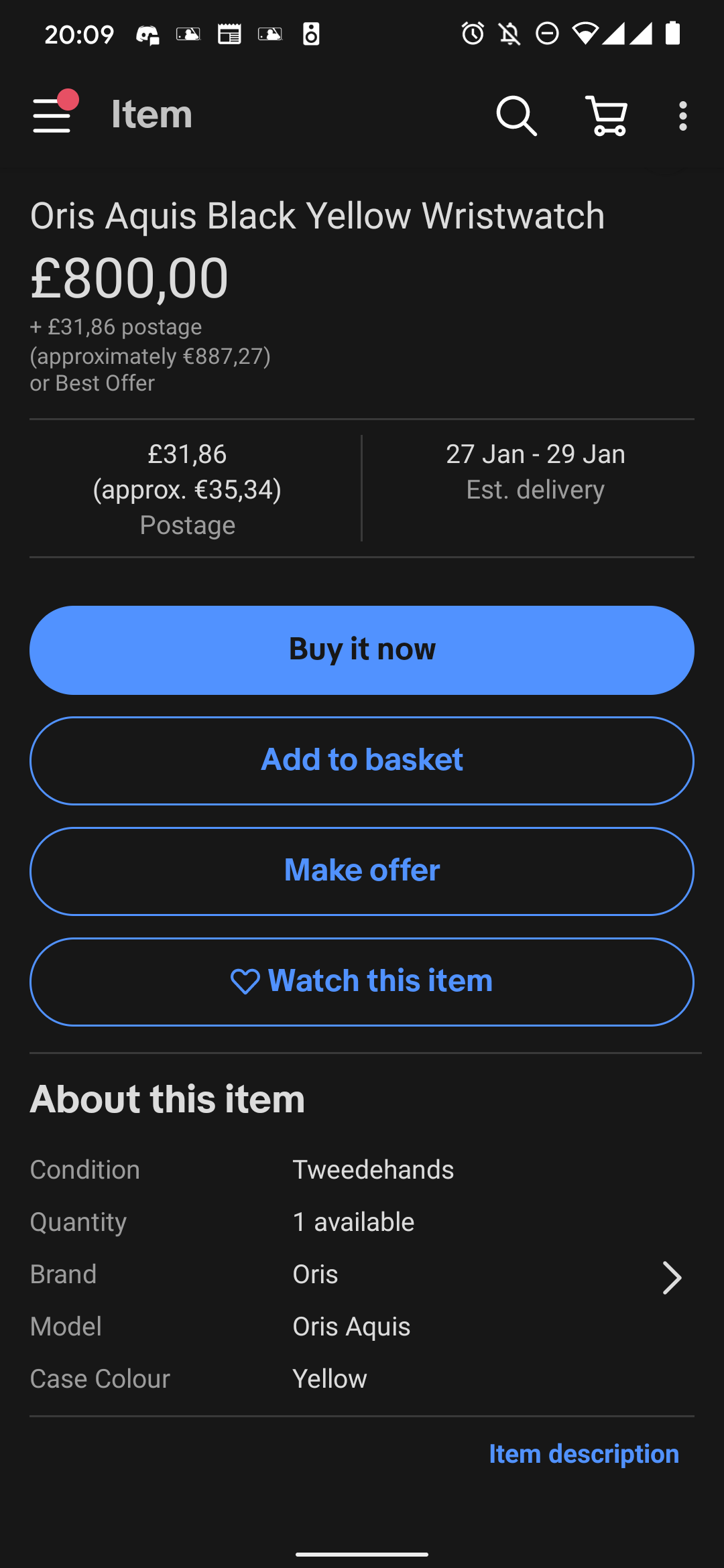Viewport: 724px width, 1568px height.
Task: Tap the search magnifier icon
Action: tap(516, 115)
